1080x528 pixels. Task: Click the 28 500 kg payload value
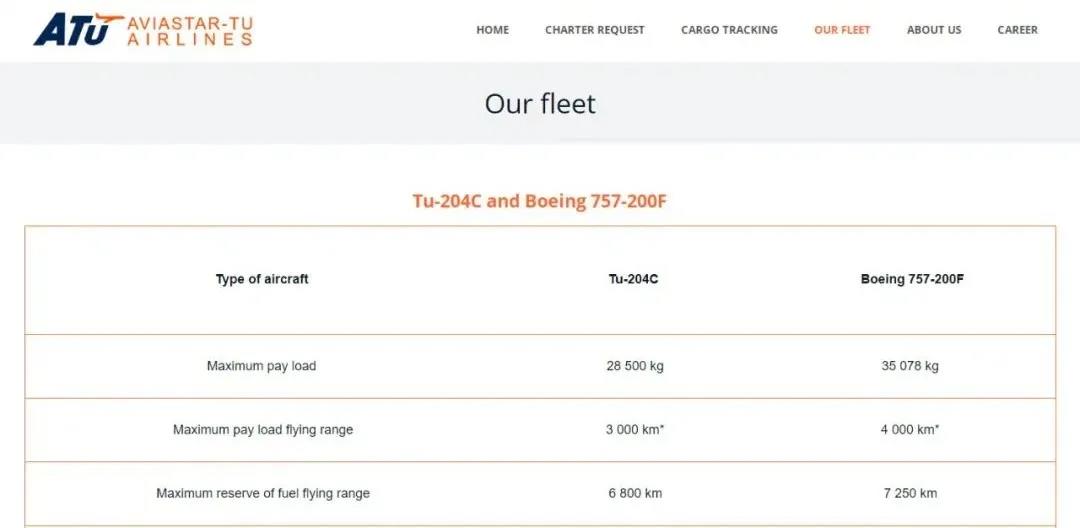635,366
